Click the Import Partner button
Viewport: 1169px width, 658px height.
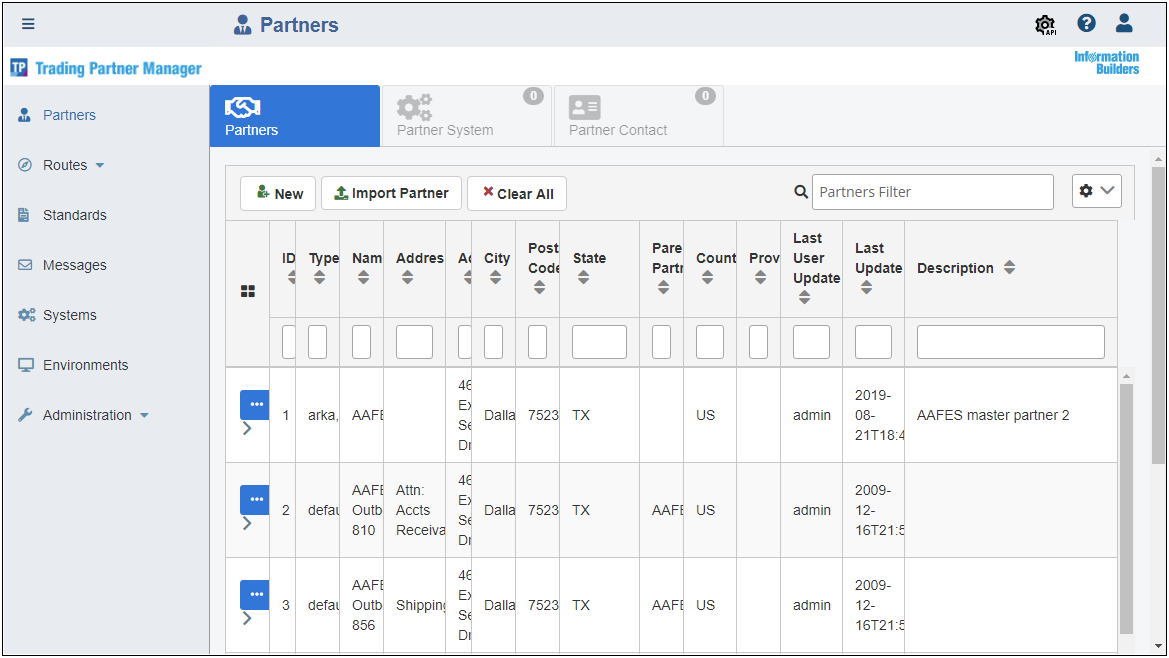(x=391, y=193)
